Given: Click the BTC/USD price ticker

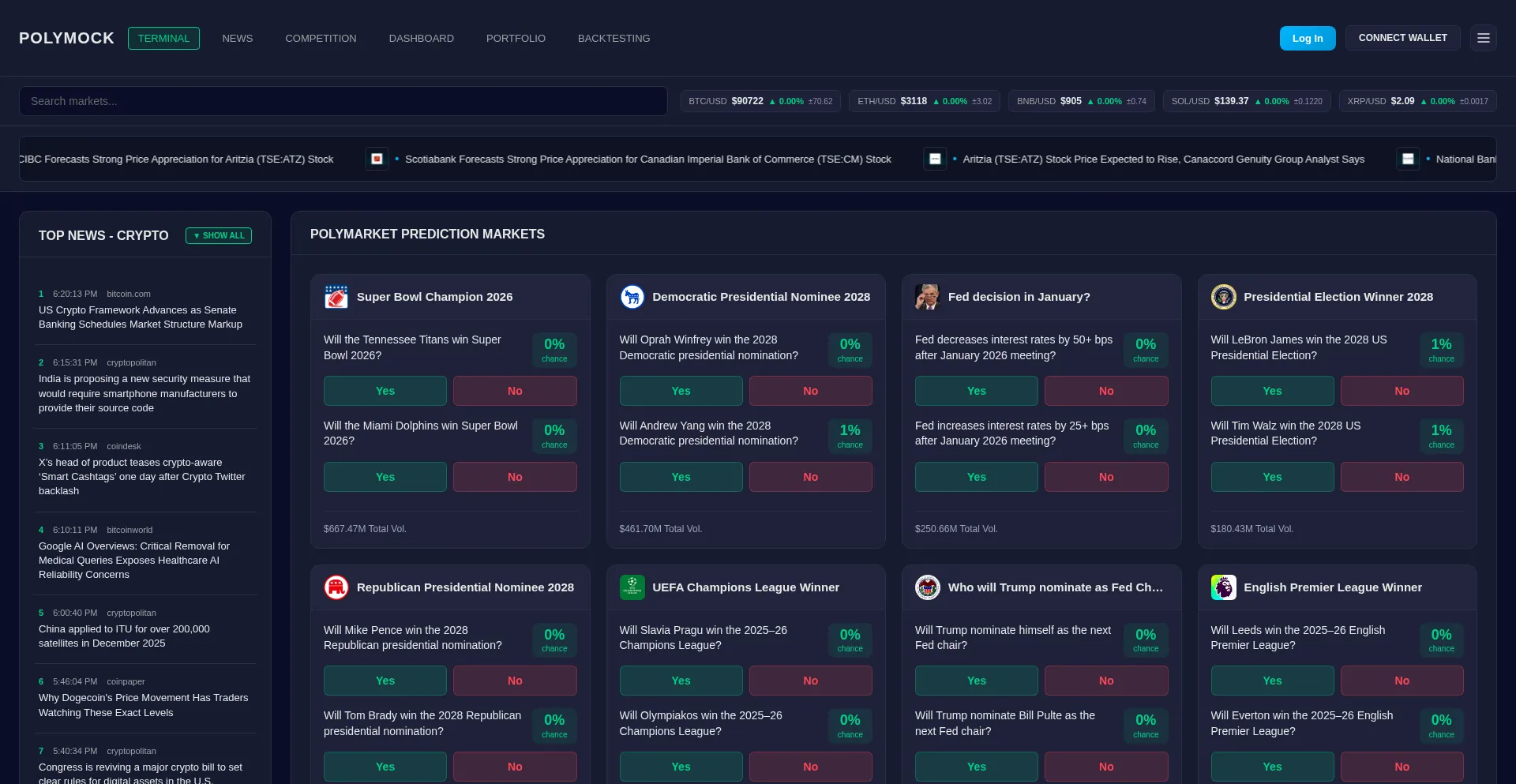Looking at the screenshot, I should pos(760,101).
